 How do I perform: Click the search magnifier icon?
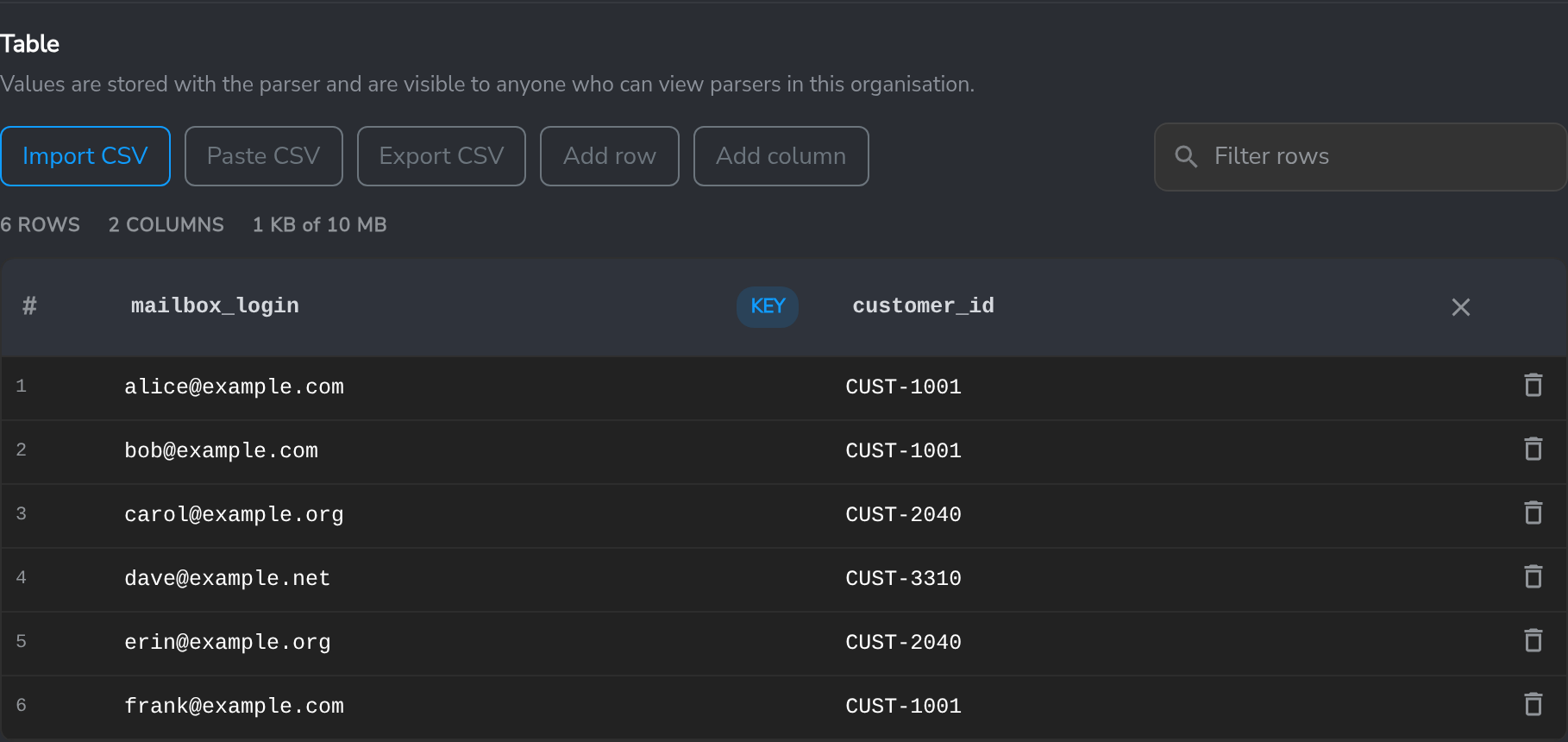click(1186, 156)
